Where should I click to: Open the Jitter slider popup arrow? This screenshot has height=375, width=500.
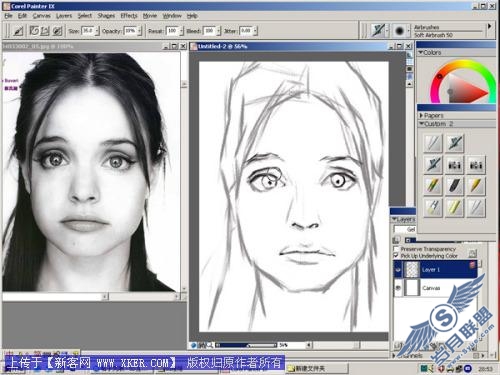tap(255, 31)
